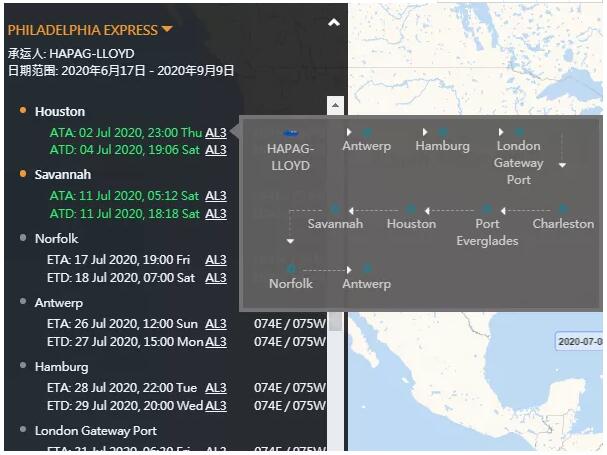Select Antwerp port in the schedule list
Screen dimensions: 607x455
tap(59, 303)
